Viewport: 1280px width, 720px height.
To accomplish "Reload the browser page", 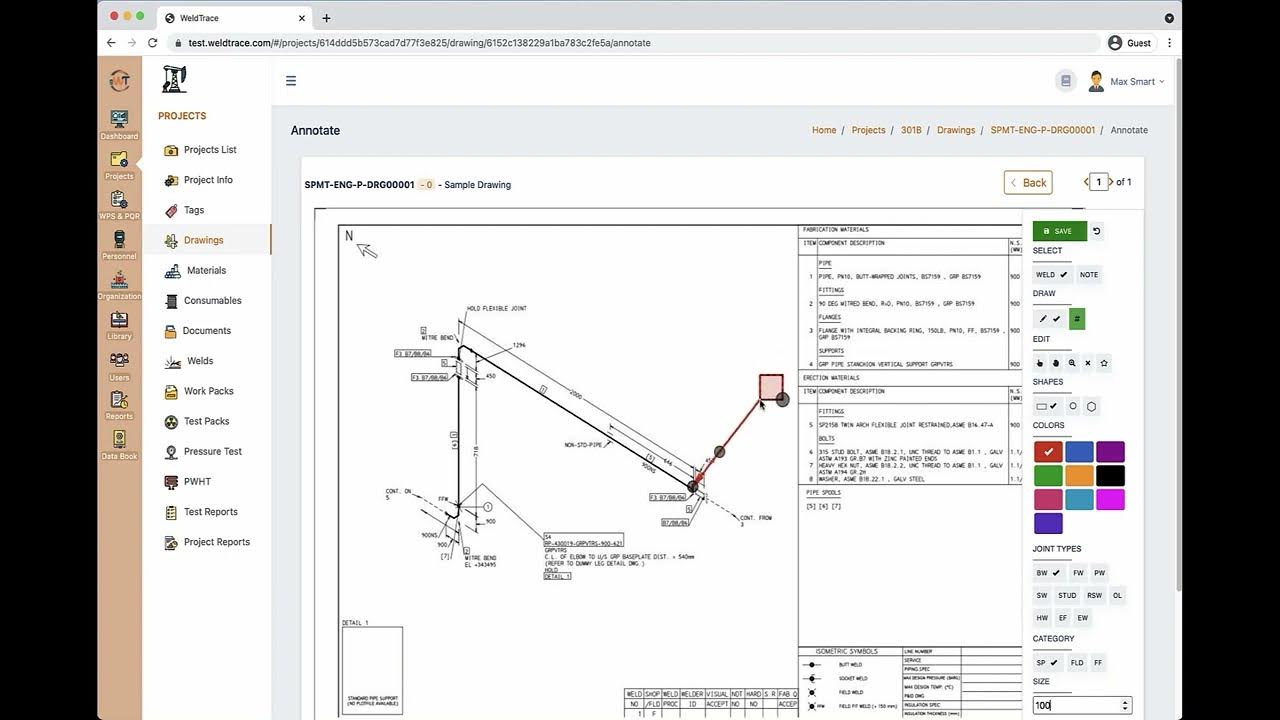I will coord(152,43).
